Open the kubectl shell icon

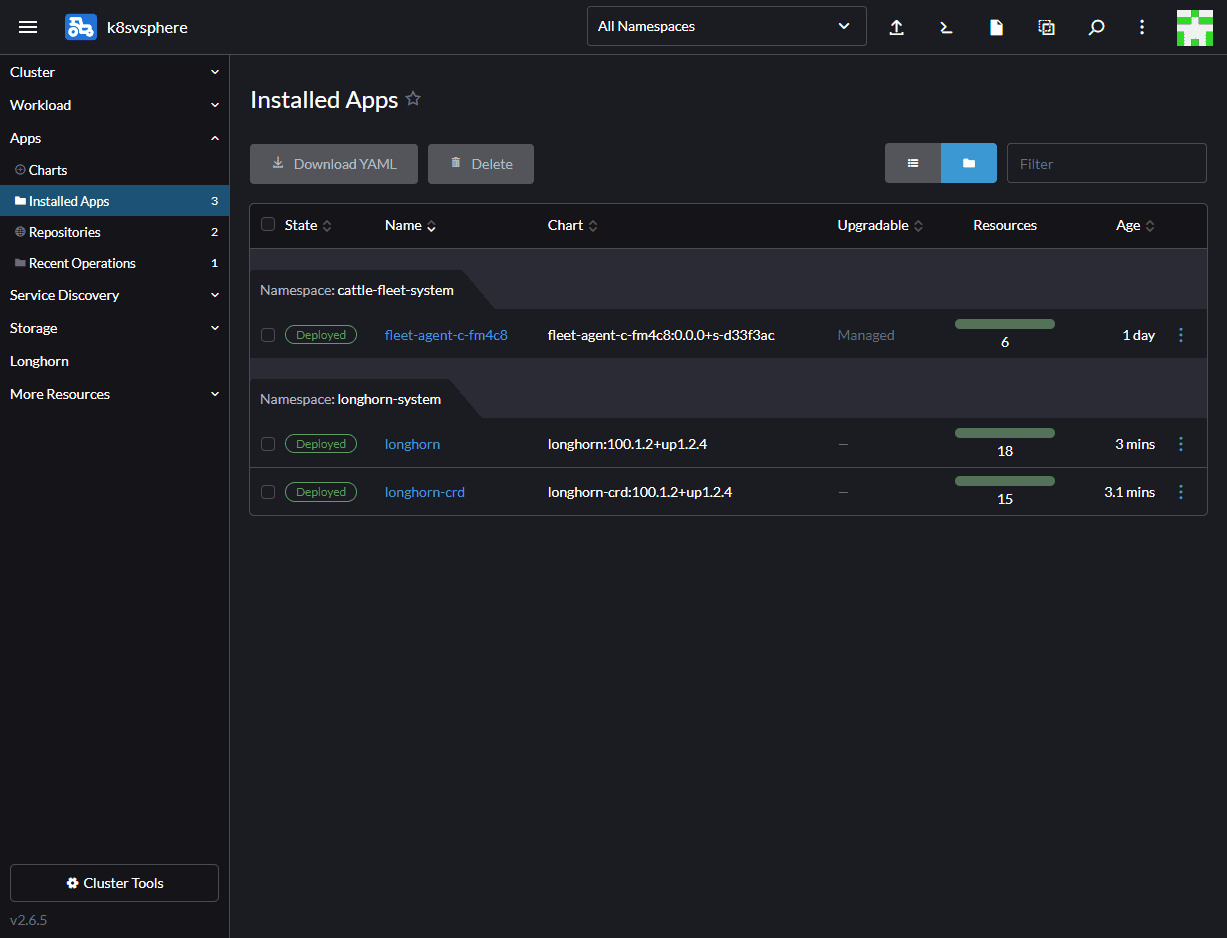(x=946, y=27)
